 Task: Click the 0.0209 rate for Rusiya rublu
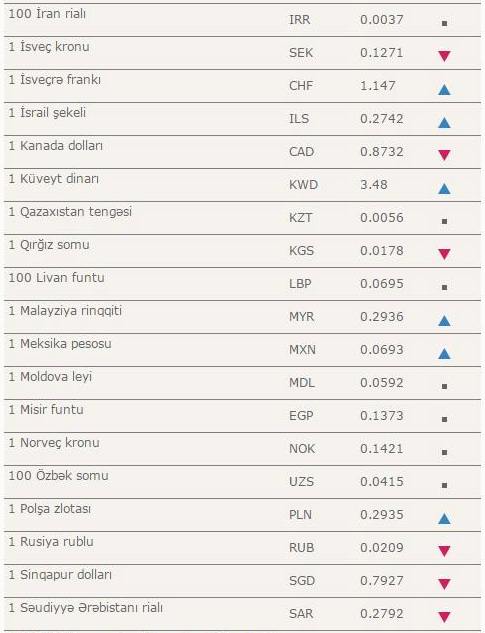click(x=382, y=547)
